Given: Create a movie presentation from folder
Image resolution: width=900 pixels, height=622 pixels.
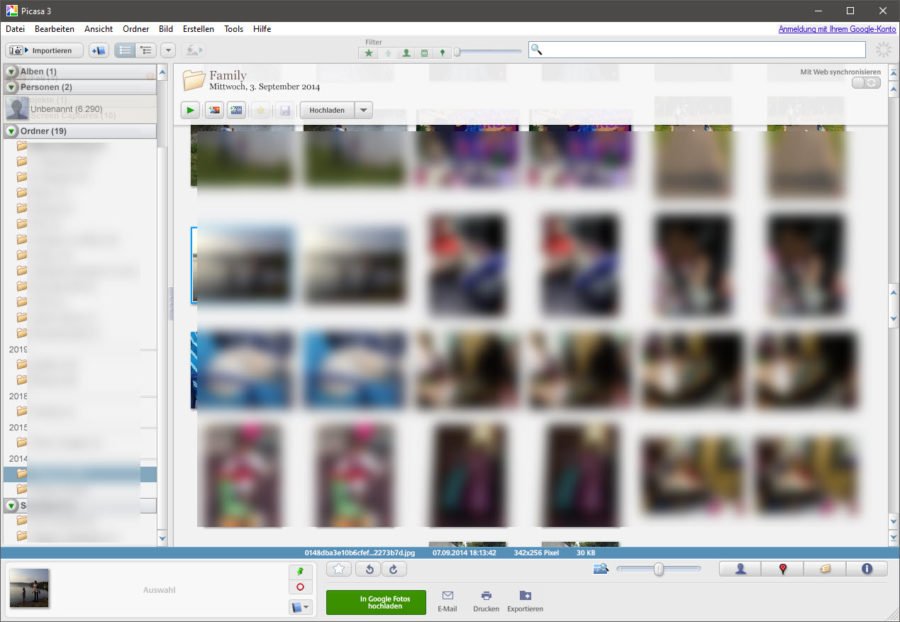Looking at the screenshot, I should click(x=236, y=110).
